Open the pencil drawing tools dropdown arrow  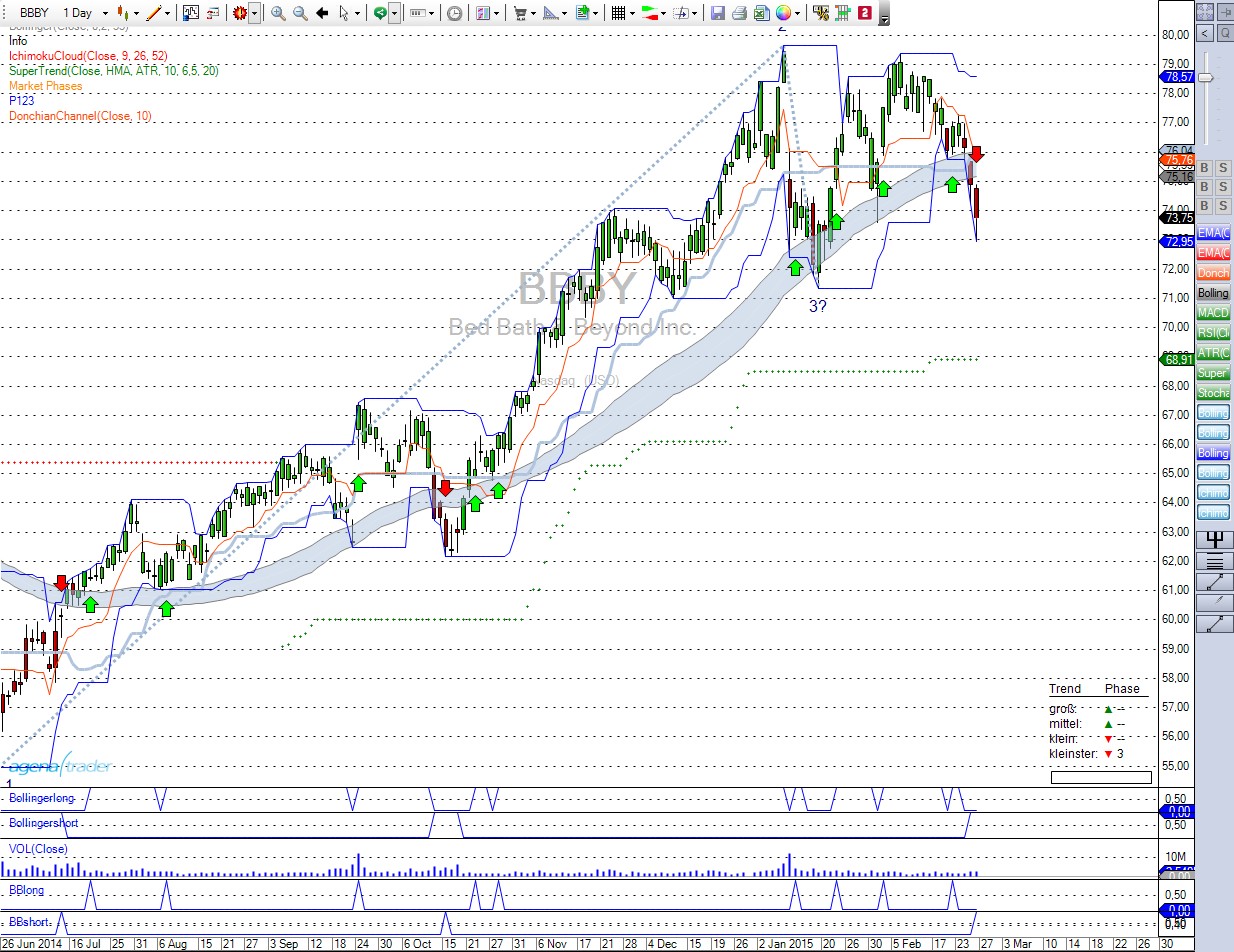(x=167, y=13)
